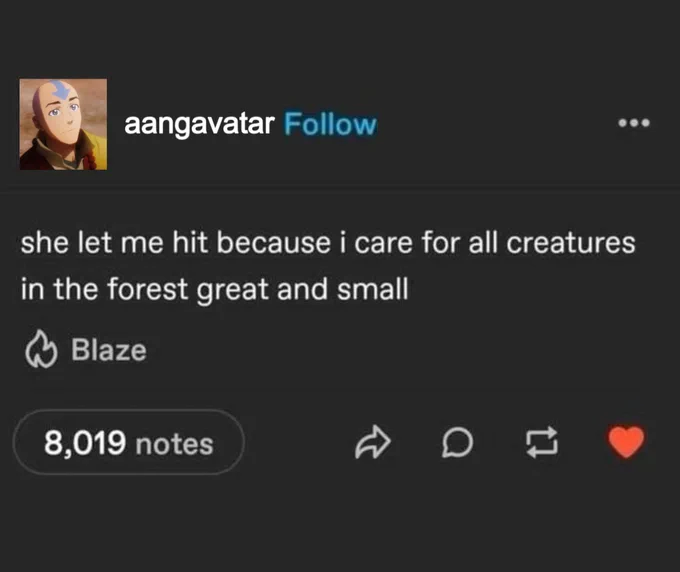
Task: Expand the meatballs menu beside Follow
Action: (634, 123)
